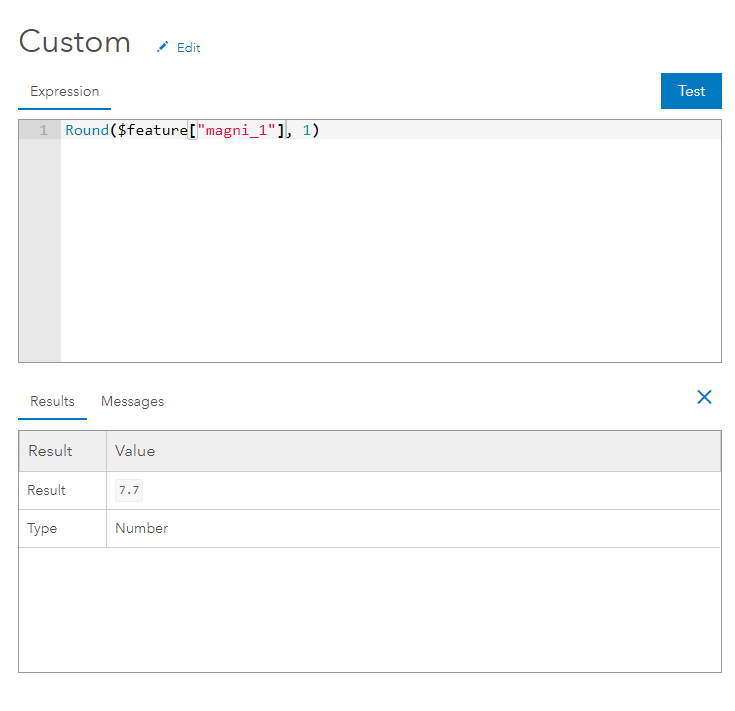735x711 pixels.
Task: Click the pencil edit icon beside Custom
Action: pyautogui.click(x=162, y=47)
